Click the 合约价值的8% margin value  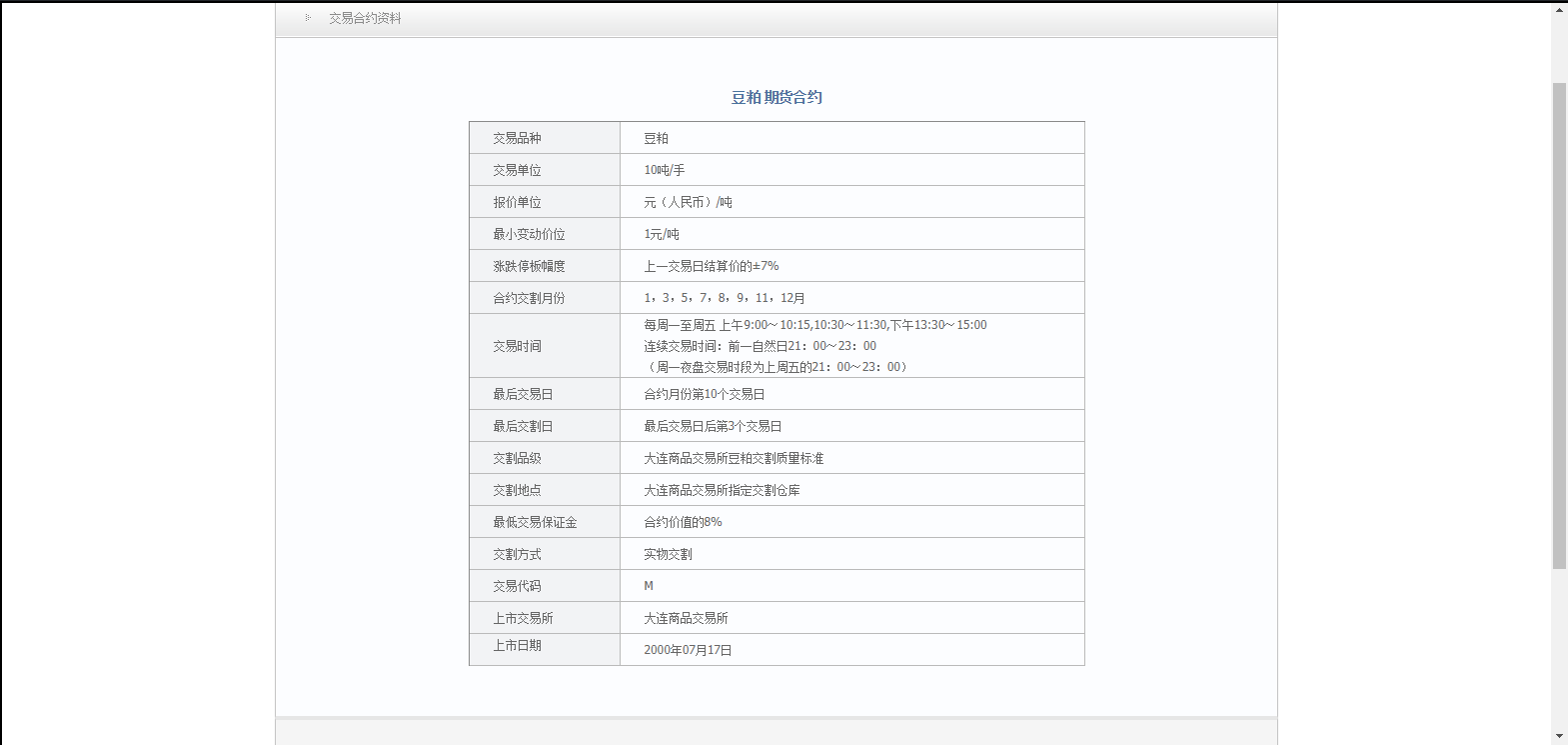(x=683, y=522)
